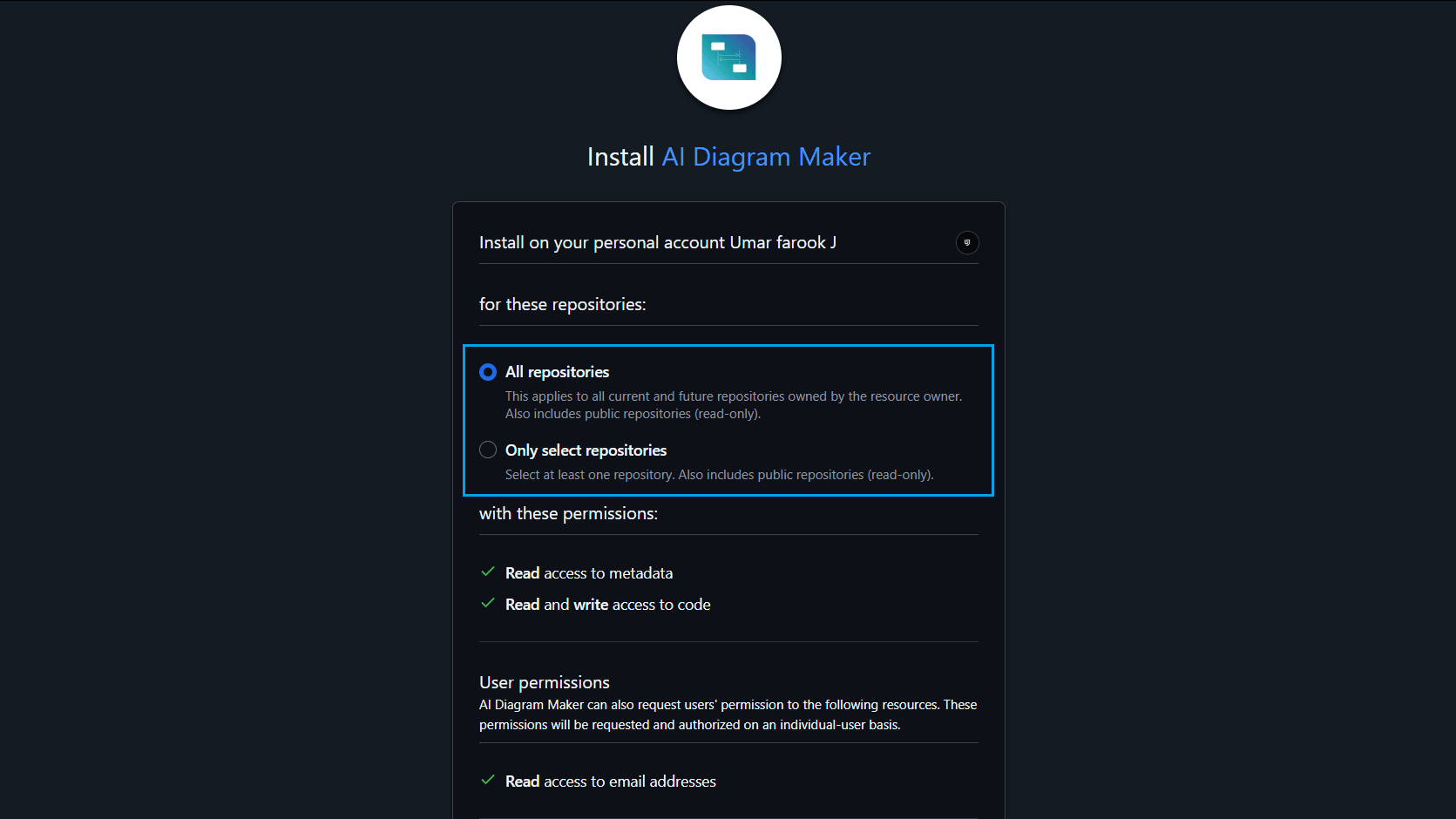Click the green checkmark beside metadata permission
The image size is (1456, 819).
tap(487, 572)
